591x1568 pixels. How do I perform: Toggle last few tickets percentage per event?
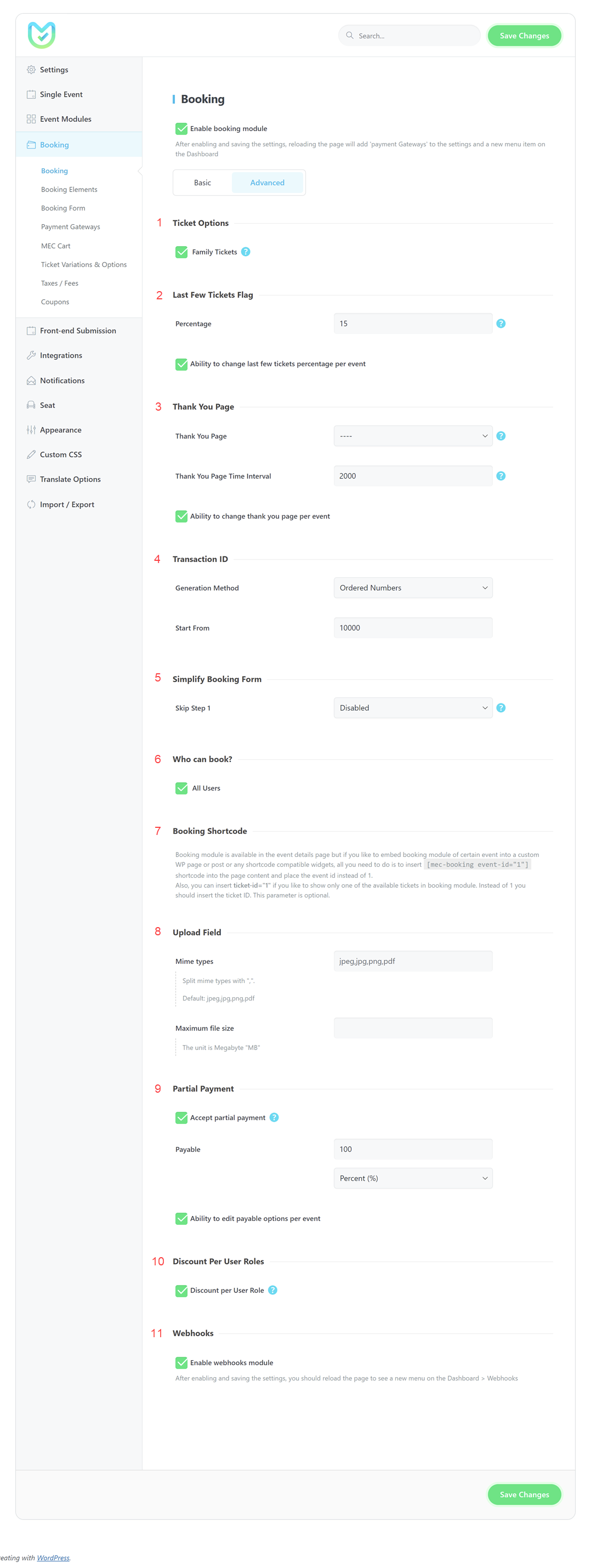coord(181,364)
